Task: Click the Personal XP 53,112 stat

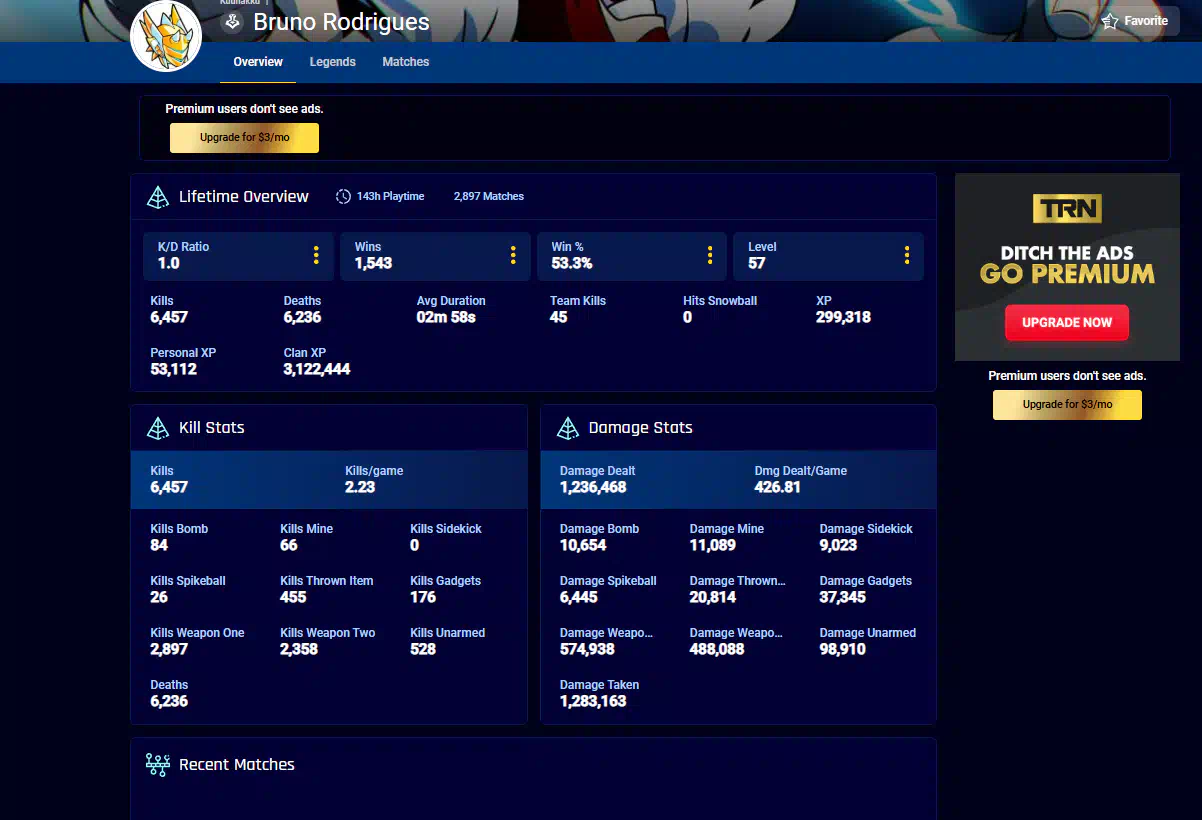Action: [183, 361]
